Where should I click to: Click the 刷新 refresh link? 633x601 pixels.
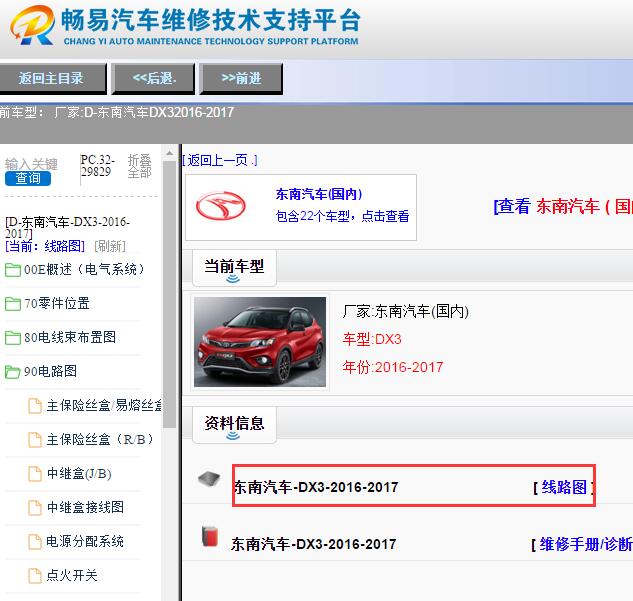tap(110, 246)
